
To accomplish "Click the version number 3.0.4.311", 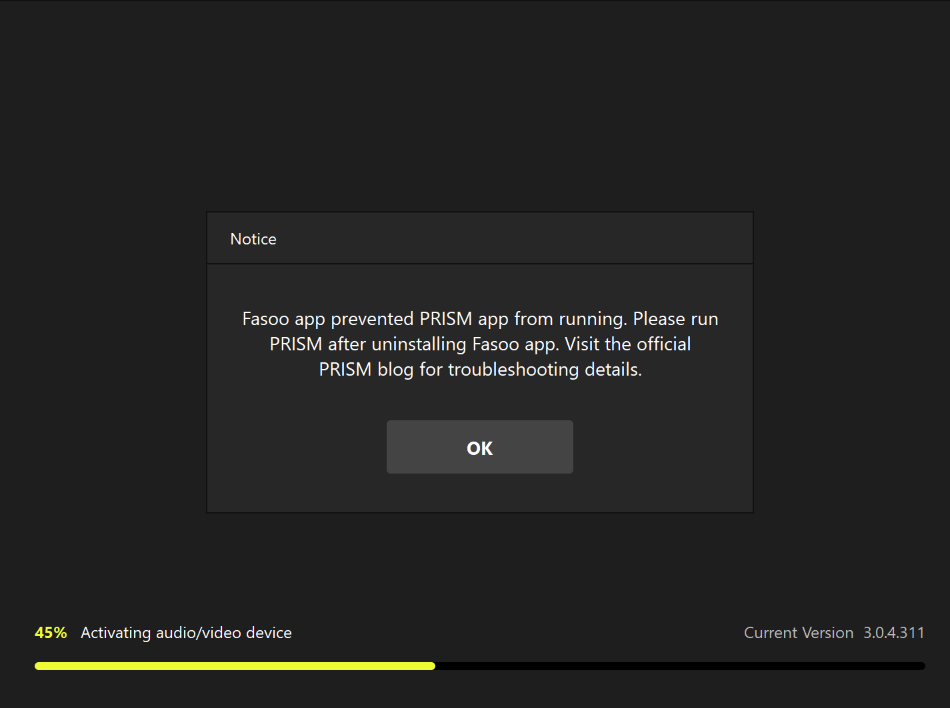I will 893,633.
